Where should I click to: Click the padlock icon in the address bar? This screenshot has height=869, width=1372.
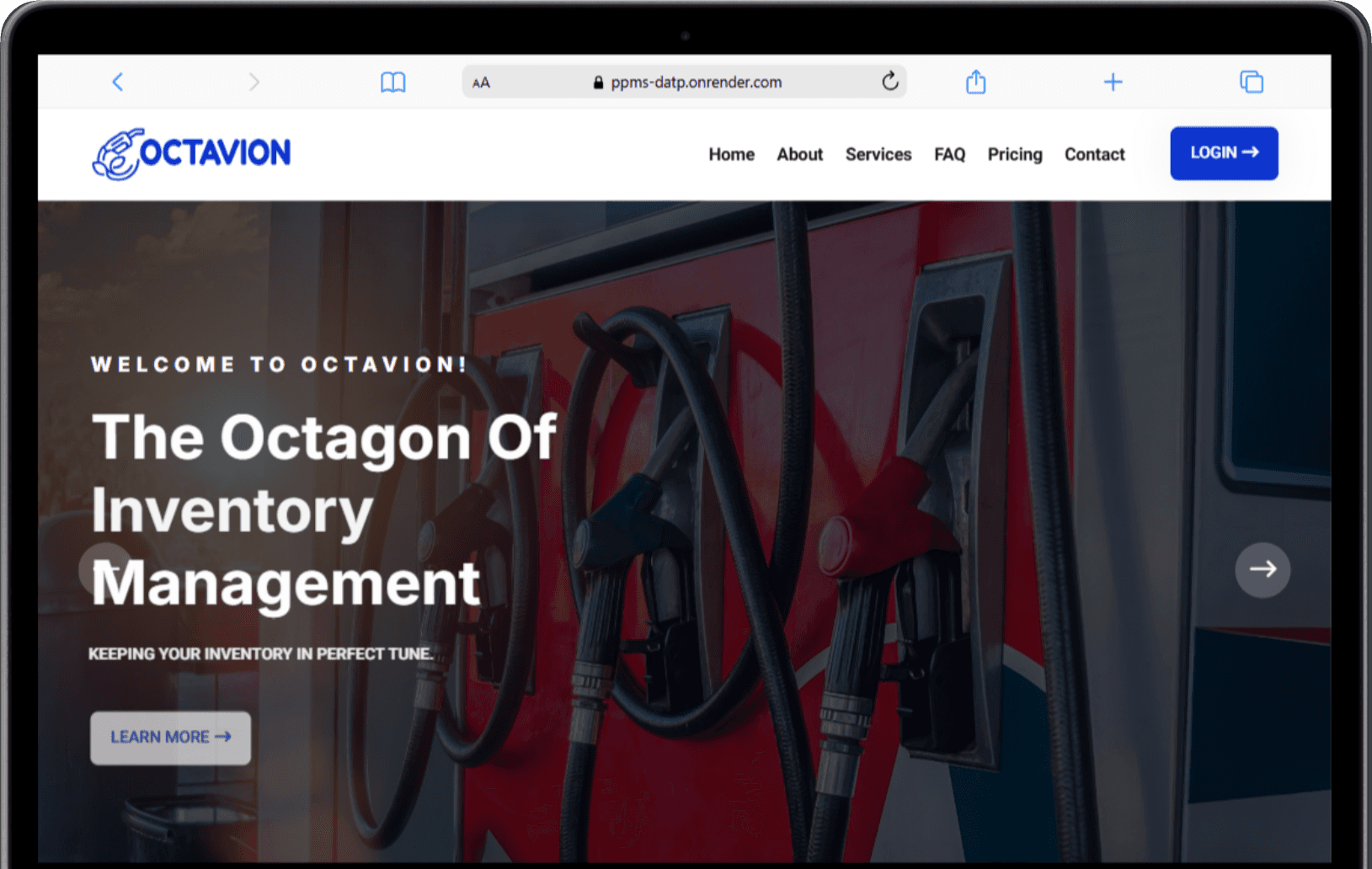tap(597, 82)
